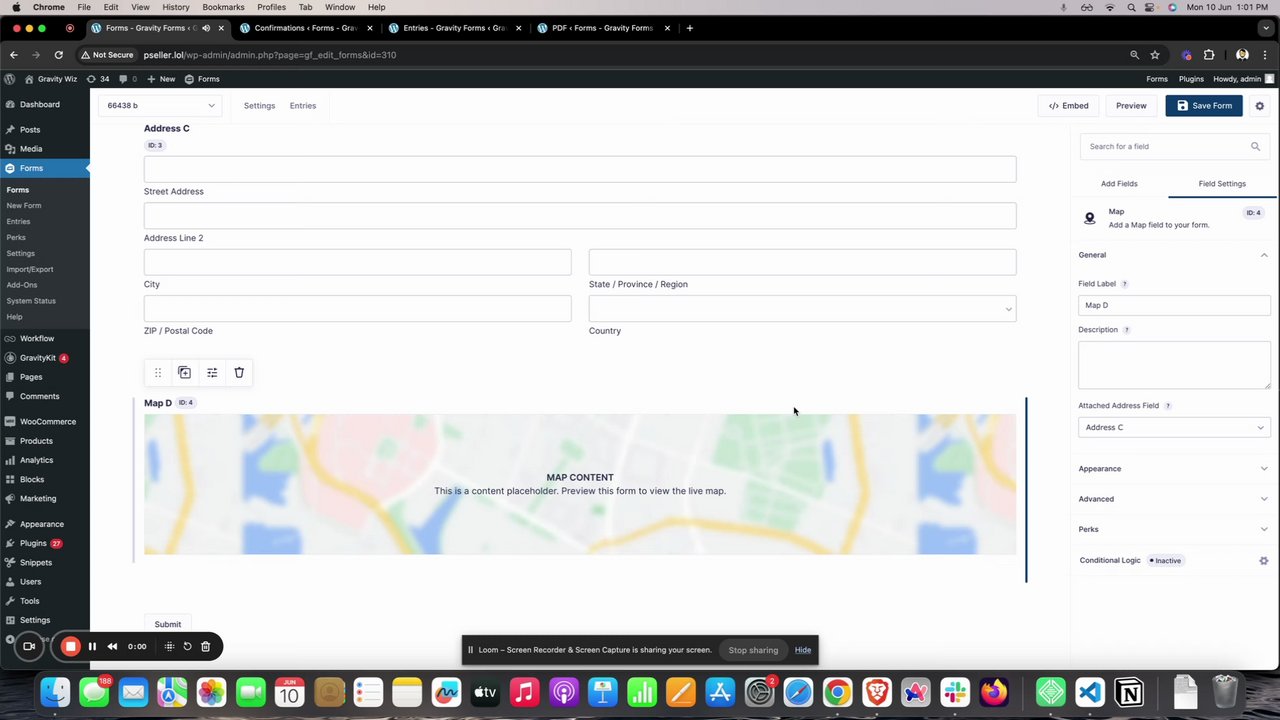1280x720 pixels.
Task: Open the Country dropdown
Action: pos(802,309)
